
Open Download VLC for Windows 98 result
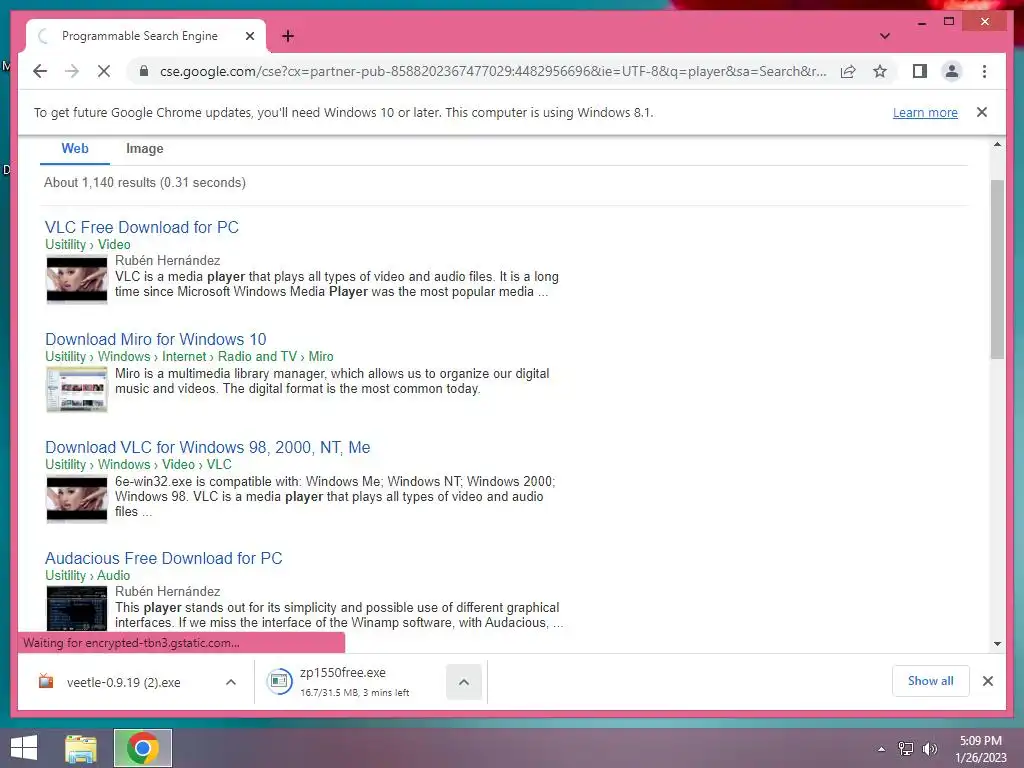(x=208, y=447)
